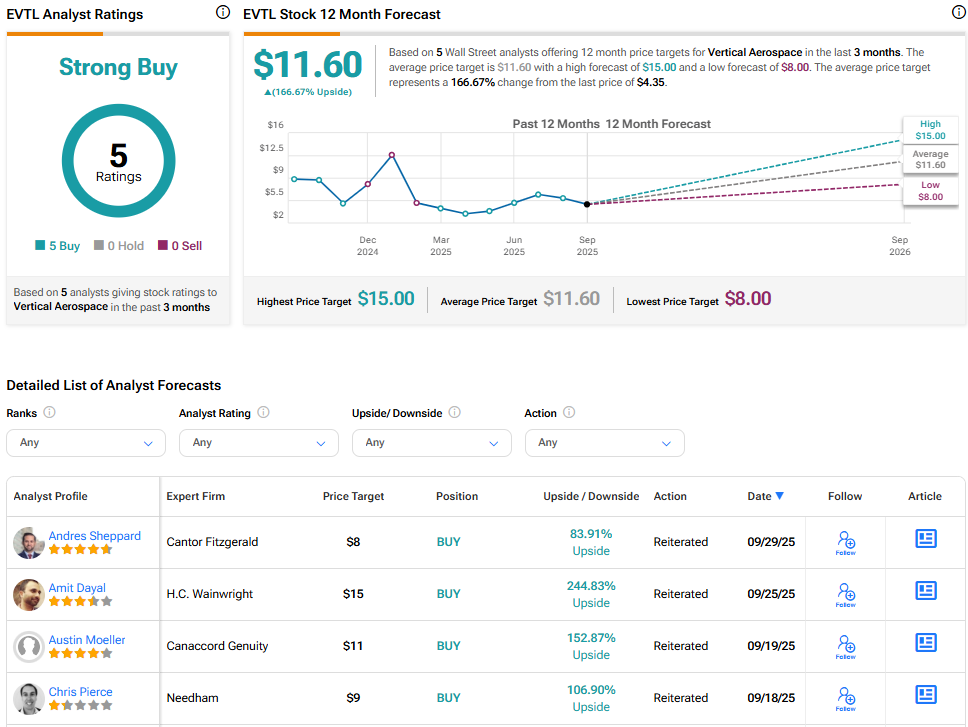Click Follow icon for Andres Sheppard
Viewport: 968px width, 727px height.
[x=845, y=542]
